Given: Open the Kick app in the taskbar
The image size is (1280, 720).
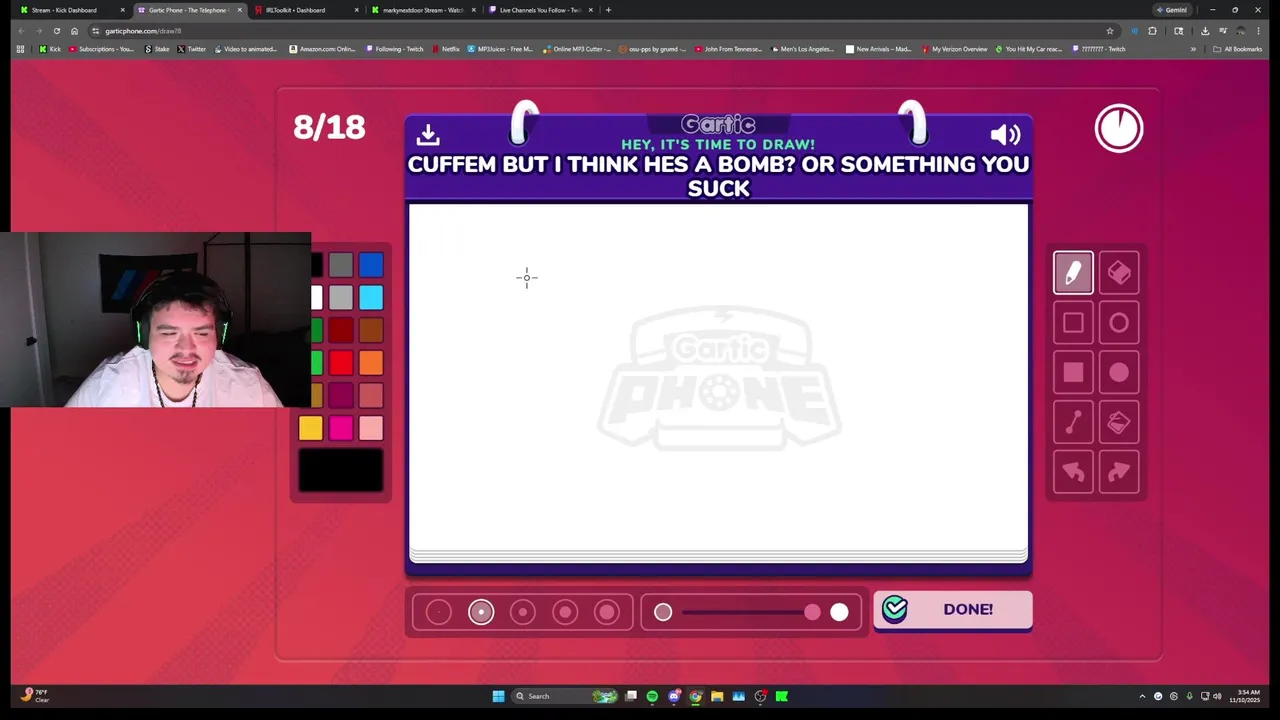Looking at the screenshot, I should [782, 696].
